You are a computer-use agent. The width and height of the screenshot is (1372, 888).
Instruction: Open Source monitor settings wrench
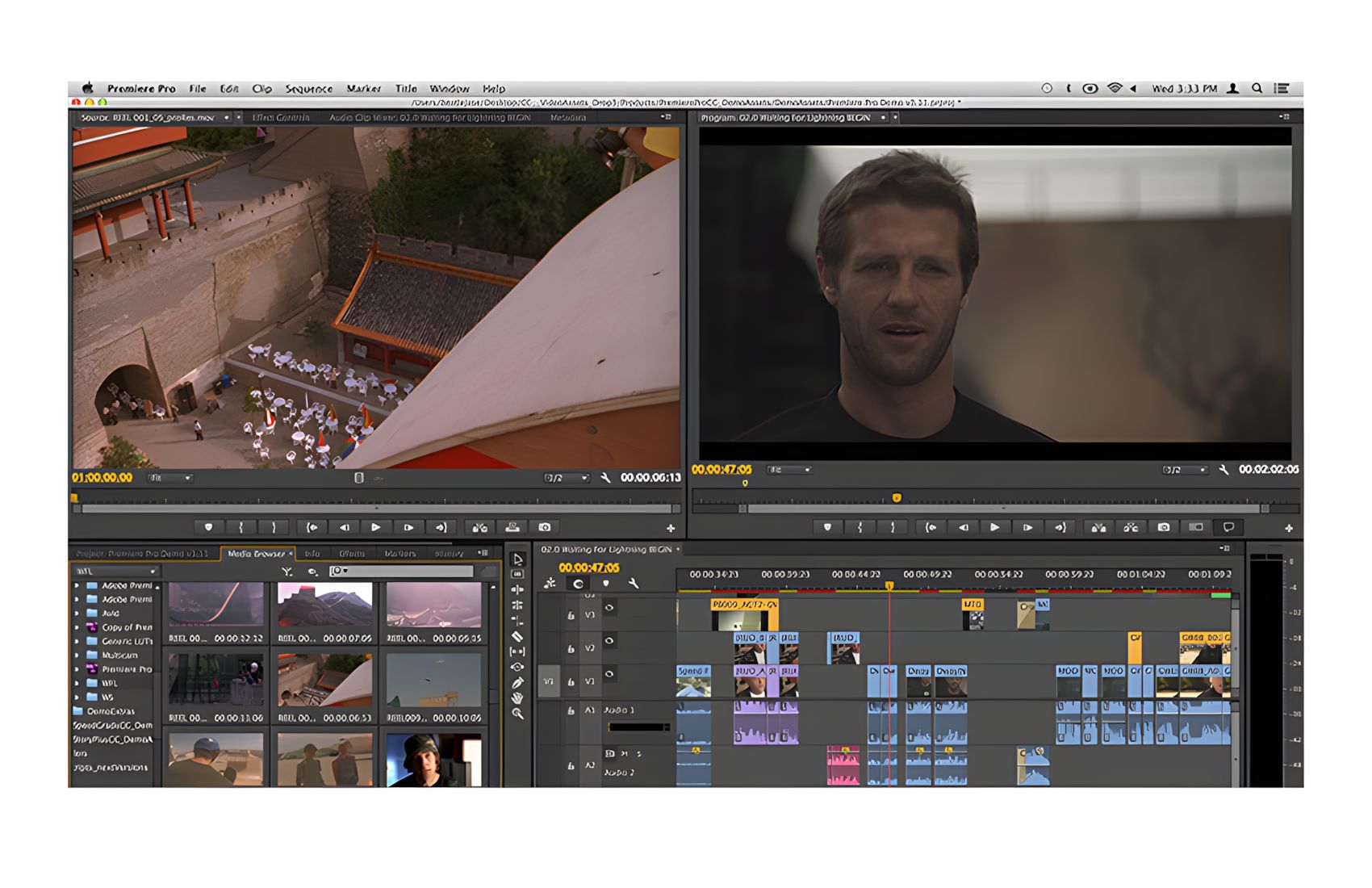pyautogui.click(x=605, y=478)
